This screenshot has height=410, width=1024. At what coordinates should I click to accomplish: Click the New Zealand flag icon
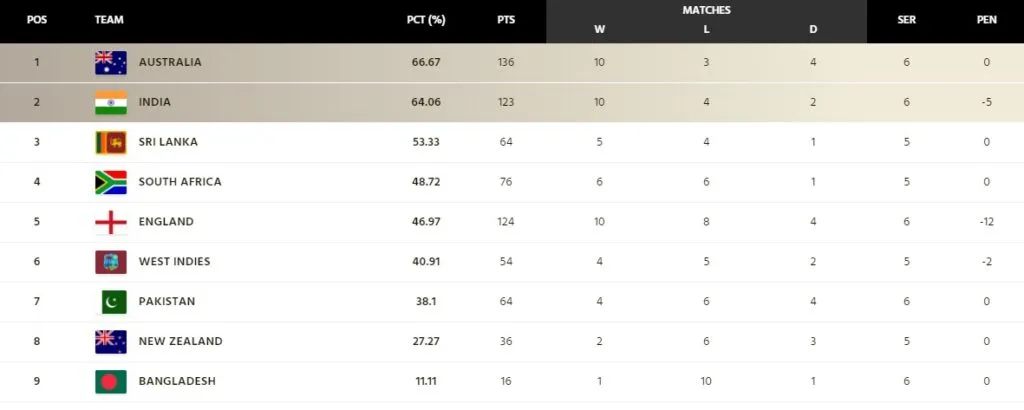pyautogui.click(x=111, y=341)
